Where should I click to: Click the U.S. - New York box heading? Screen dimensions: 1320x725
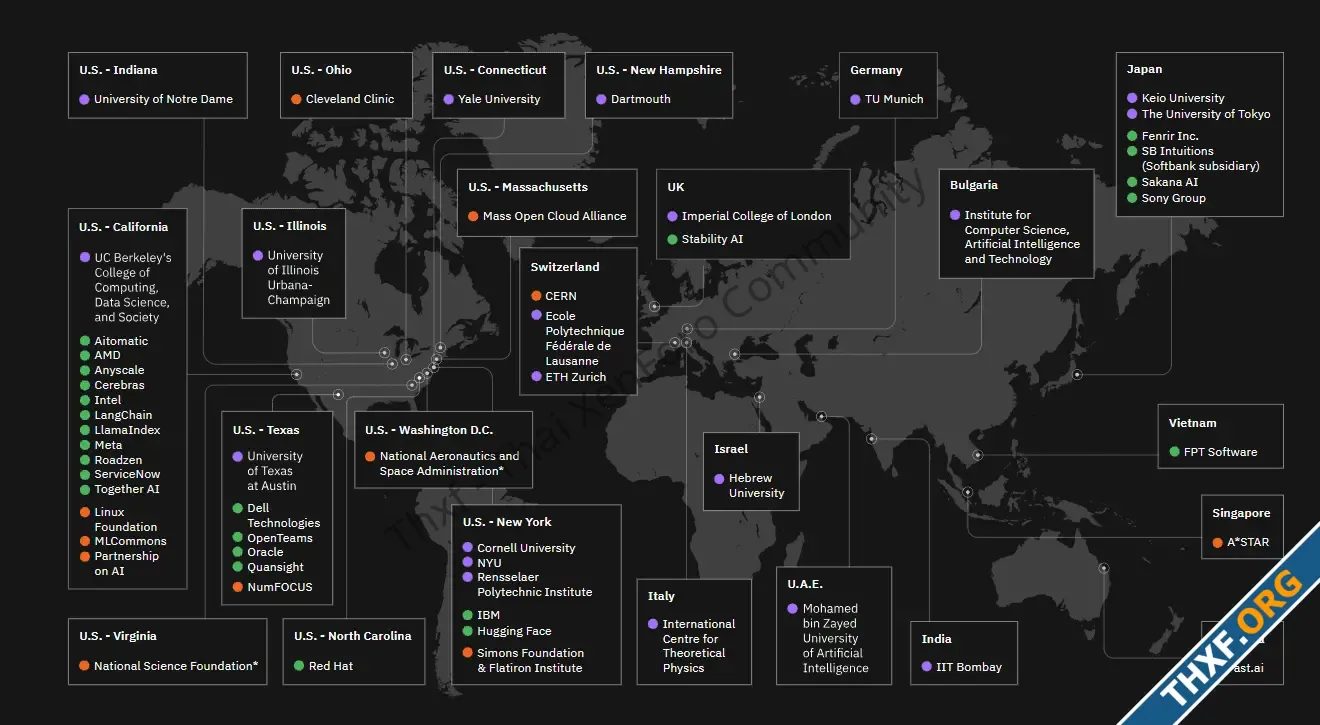(x=507, y=522)
